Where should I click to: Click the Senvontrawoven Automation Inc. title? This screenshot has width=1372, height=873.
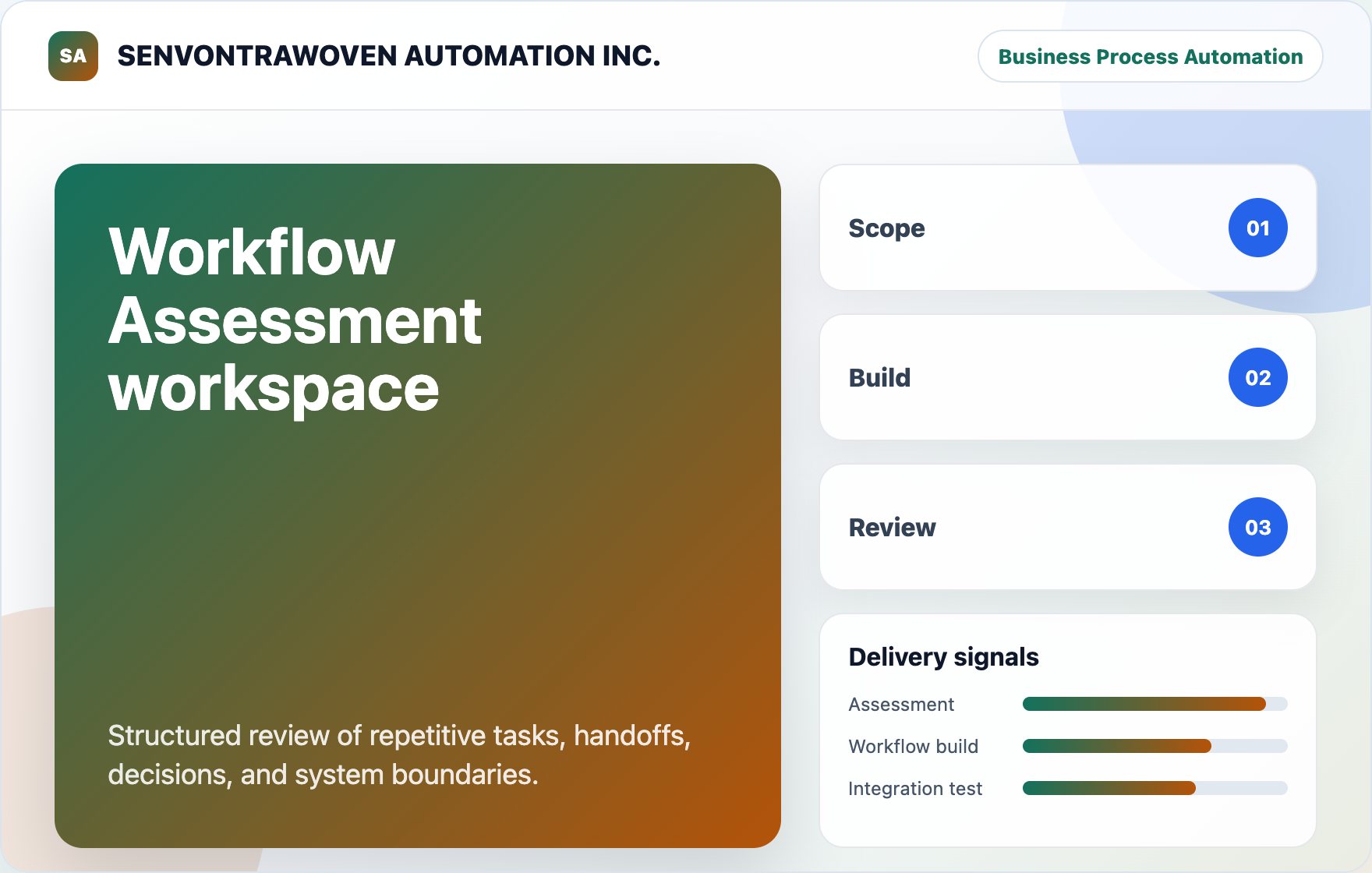[388, 56]
